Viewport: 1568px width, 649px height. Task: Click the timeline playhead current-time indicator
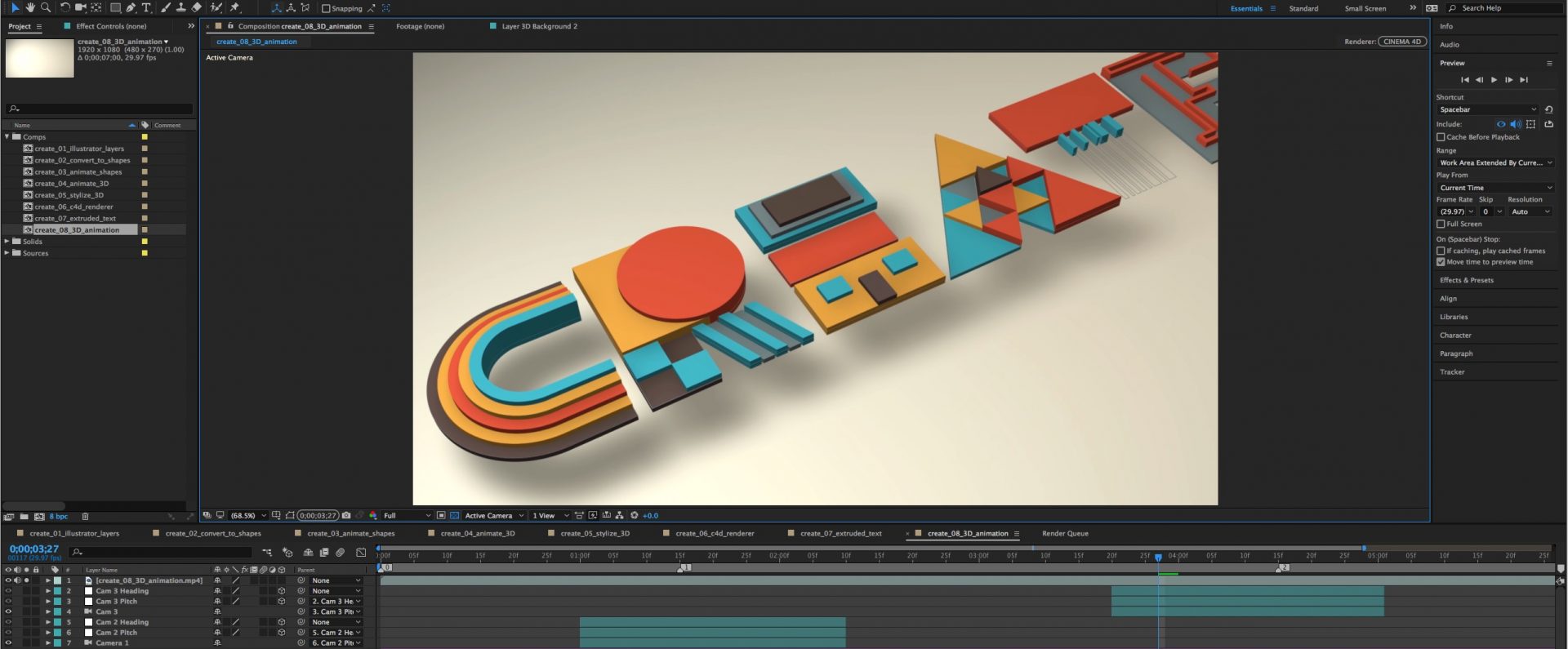(x=1158, y=557)
